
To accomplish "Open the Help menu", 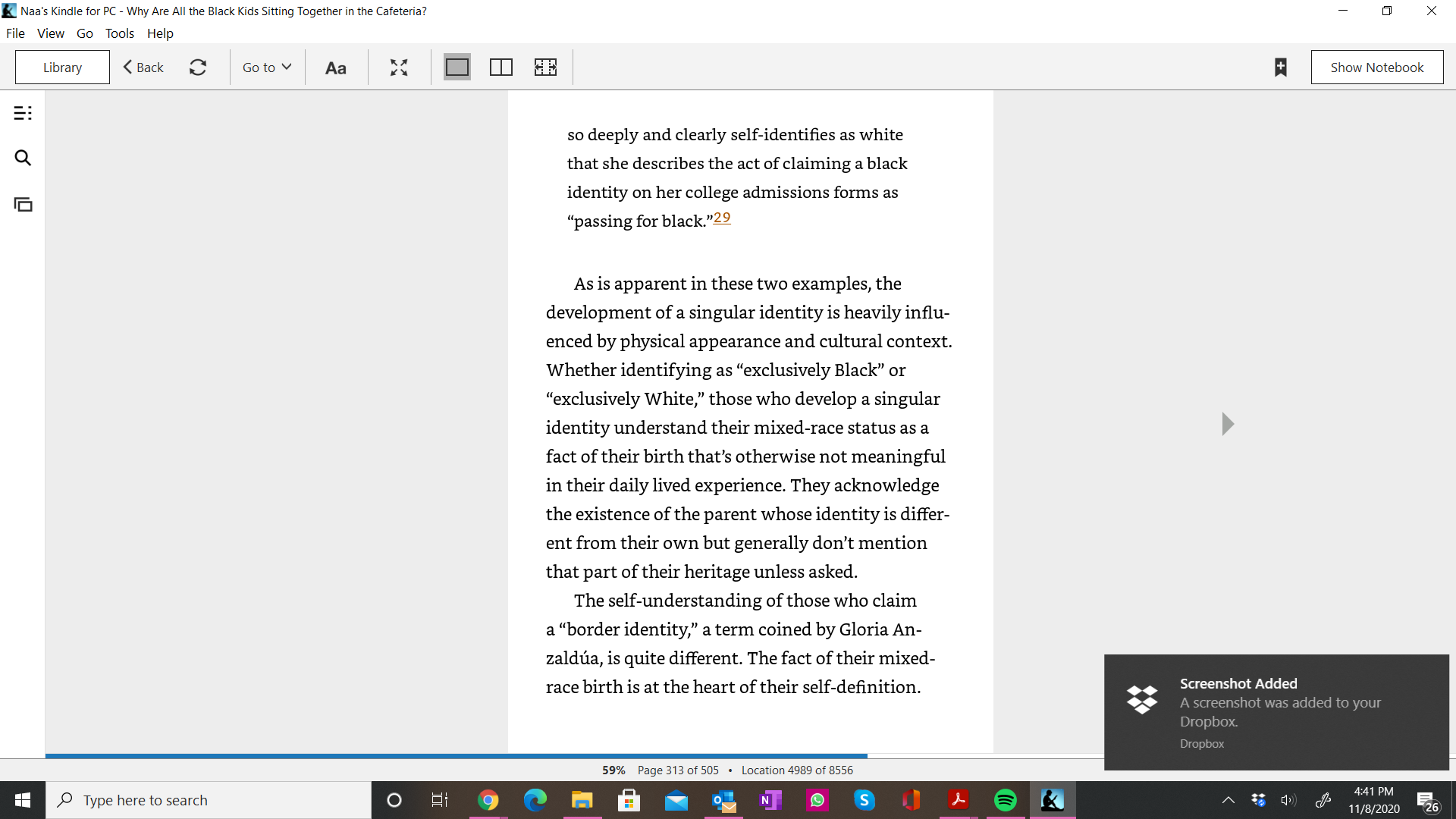I will (x=160, y=33).
